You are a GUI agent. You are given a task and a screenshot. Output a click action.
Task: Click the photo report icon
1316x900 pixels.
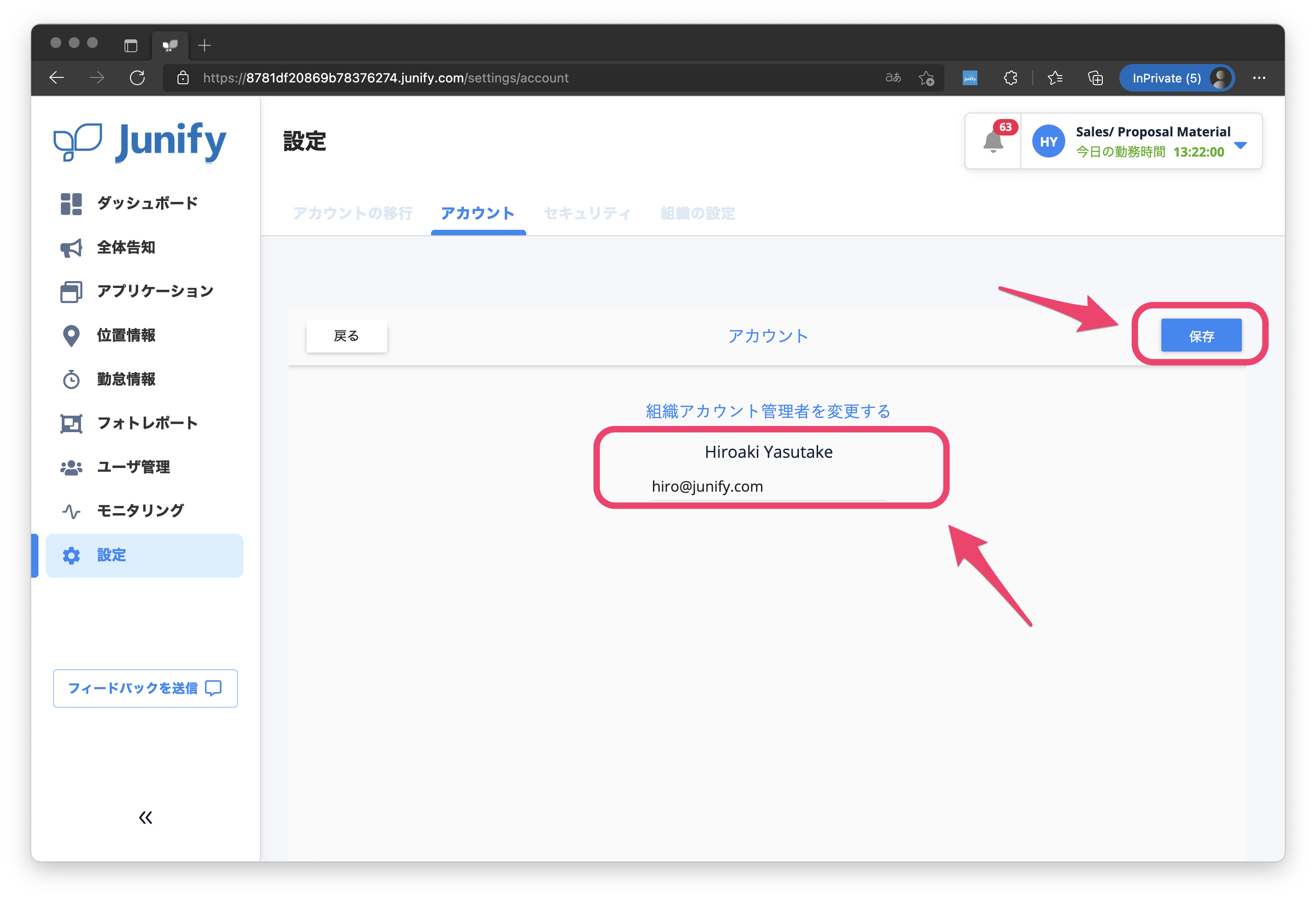click(71, 423)
